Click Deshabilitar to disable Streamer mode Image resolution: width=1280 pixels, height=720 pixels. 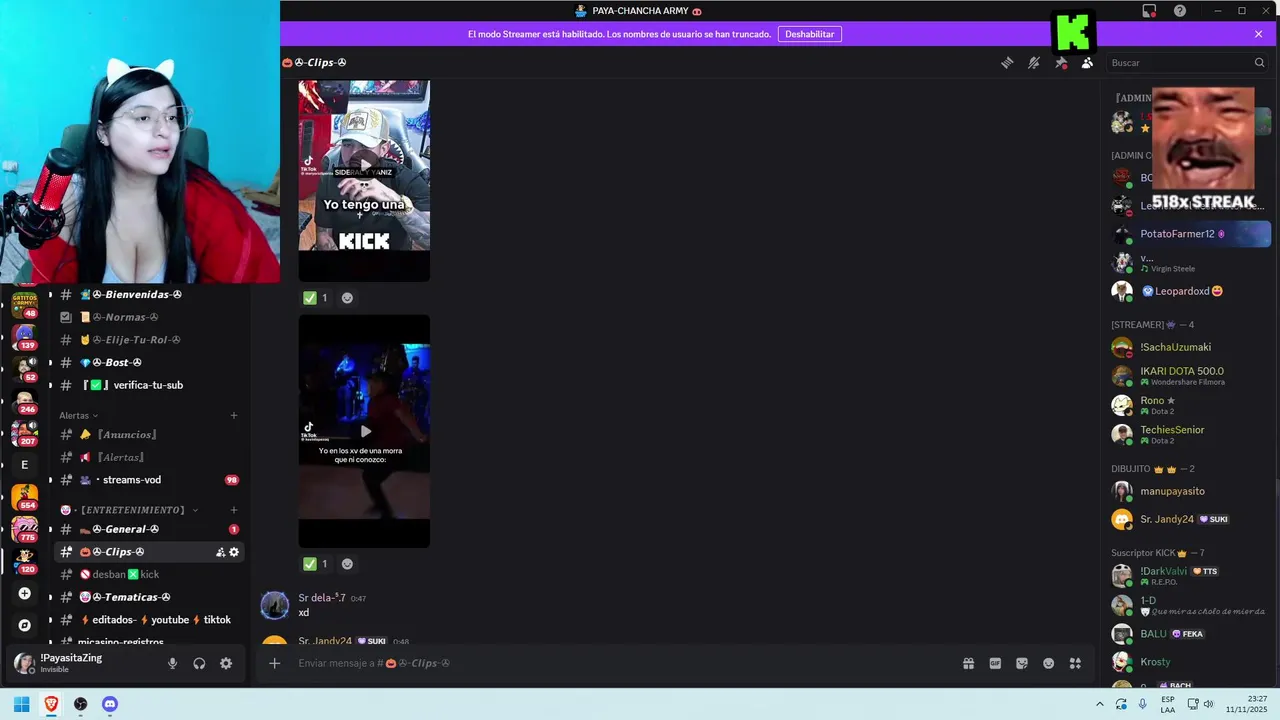tap(809, 34)
